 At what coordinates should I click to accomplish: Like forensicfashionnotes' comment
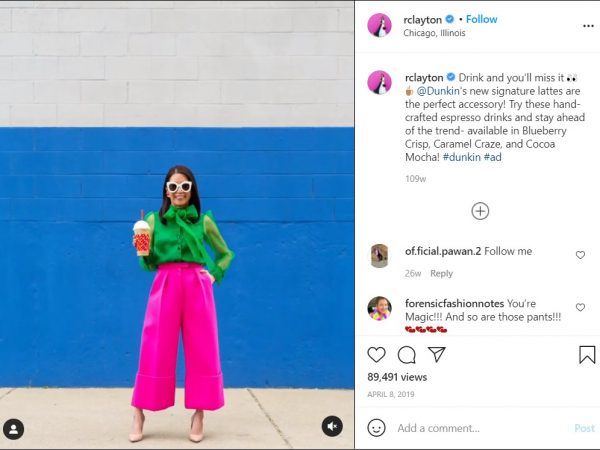pos(580,307)
